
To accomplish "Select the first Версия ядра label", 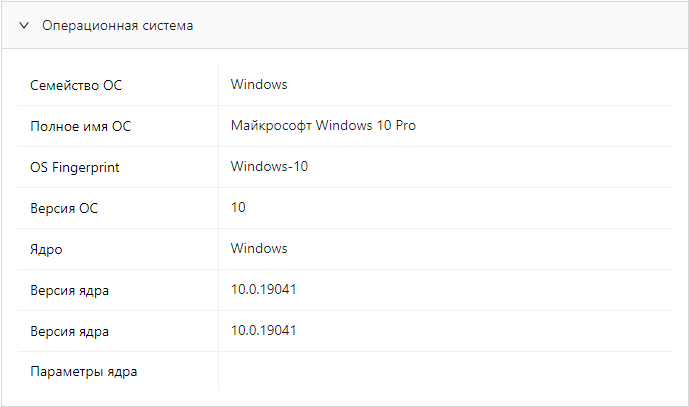I will [x=70, y=291].
